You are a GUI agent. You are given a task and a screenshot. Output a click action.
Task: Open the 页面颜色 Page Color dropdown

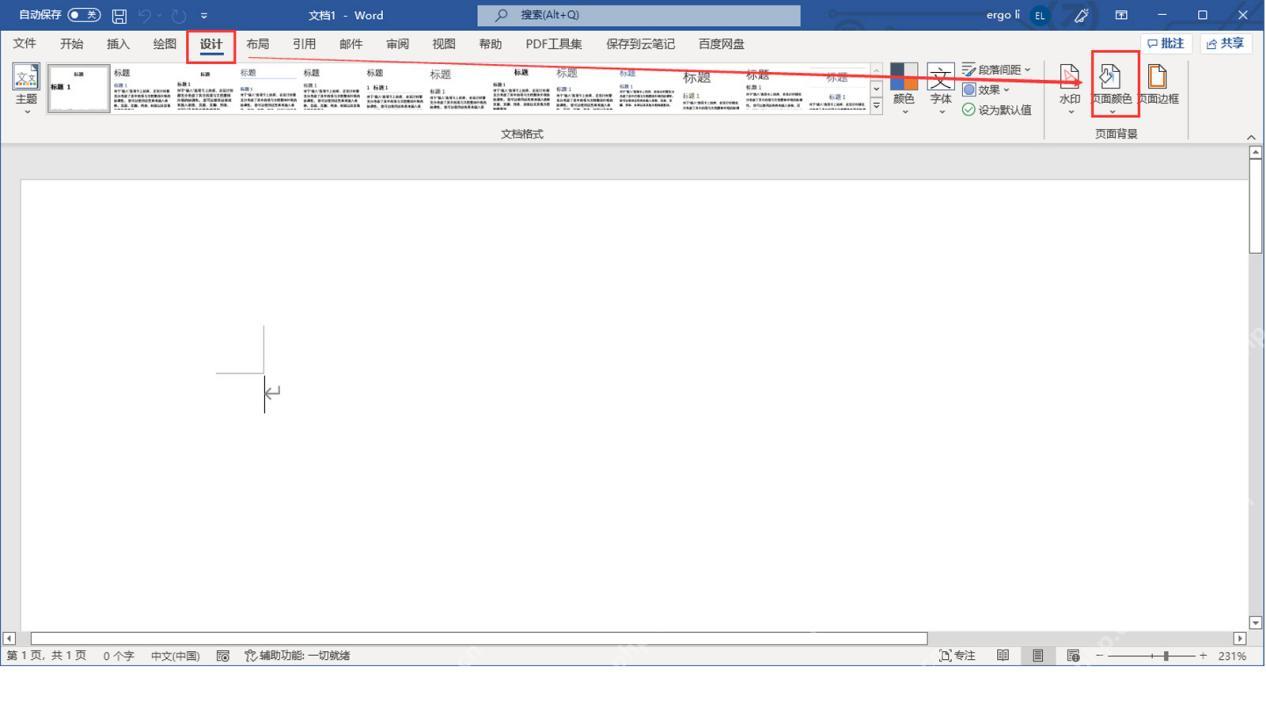tap(1112, 90)
